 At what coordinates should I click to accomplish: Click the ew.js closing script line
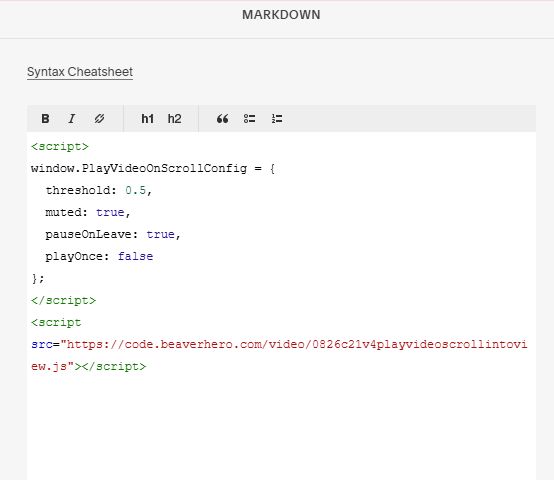click(88, 366)
